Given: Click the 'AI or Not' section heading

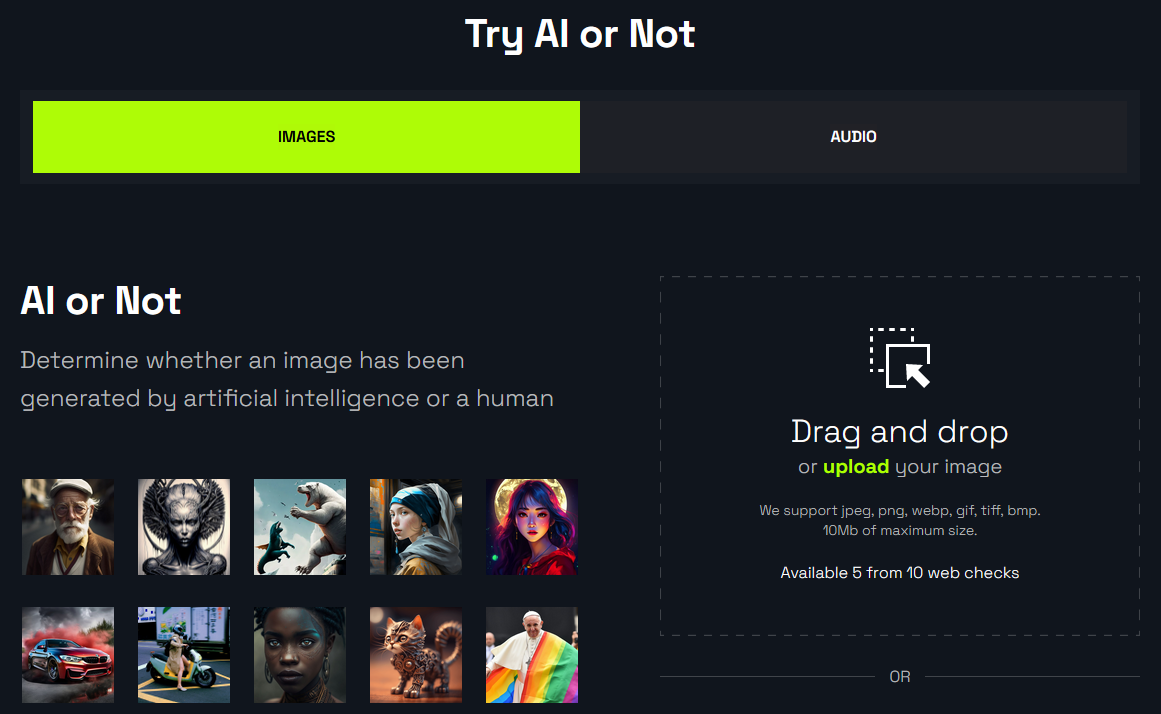Looking at the screenshot, I should pyautogui.click(x=101, y=301).
